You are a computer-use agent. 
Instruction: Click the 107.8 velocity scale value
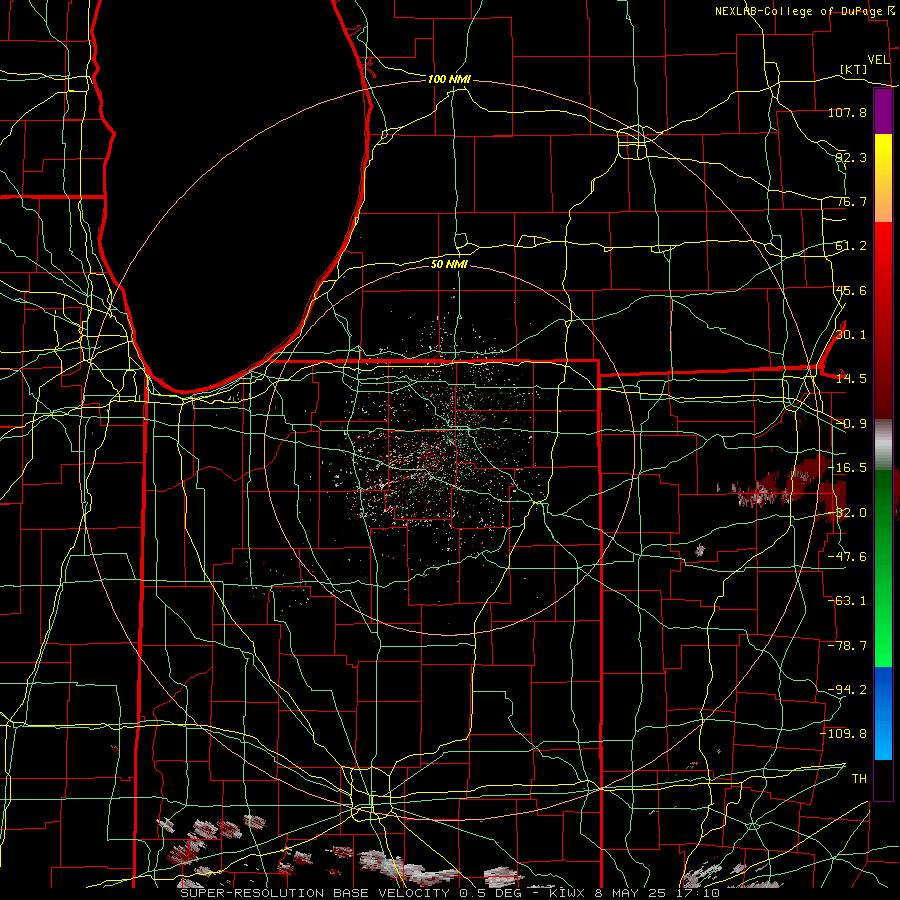pyautogui.click(x=847, y=112)
